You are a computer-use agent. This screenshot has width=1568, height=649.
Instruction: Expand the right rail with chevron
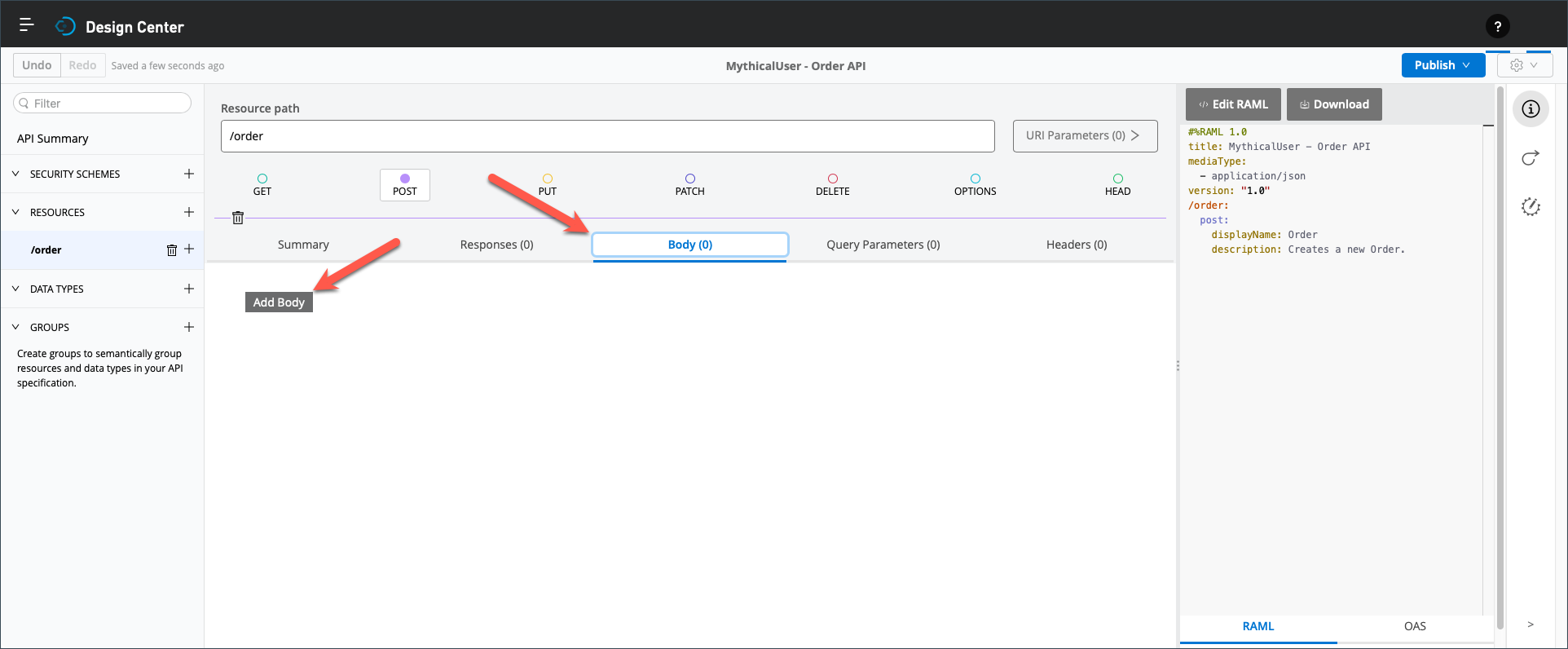pyautogui.click(x=1531, y=625)
